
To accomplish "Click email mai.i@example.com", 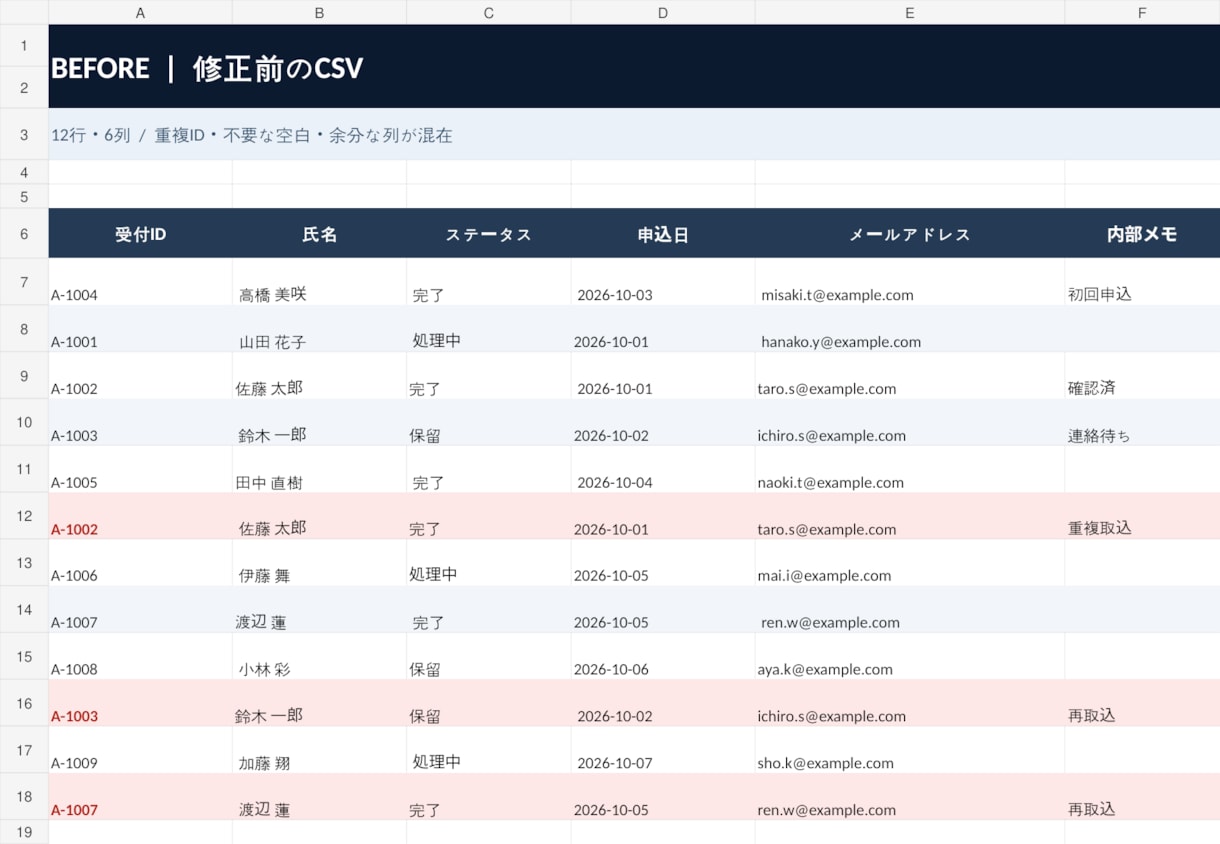I will click(x=824, y=575).
